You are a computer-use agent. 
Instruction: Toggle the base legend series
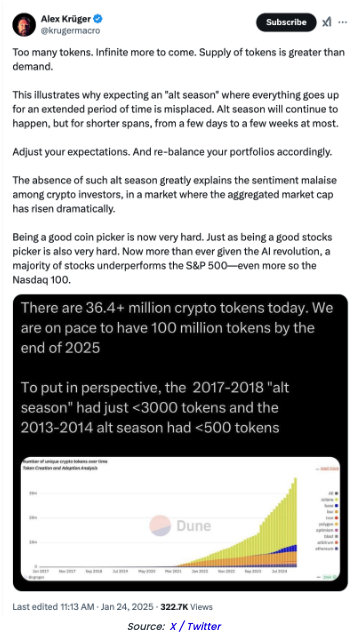[331, 506]
